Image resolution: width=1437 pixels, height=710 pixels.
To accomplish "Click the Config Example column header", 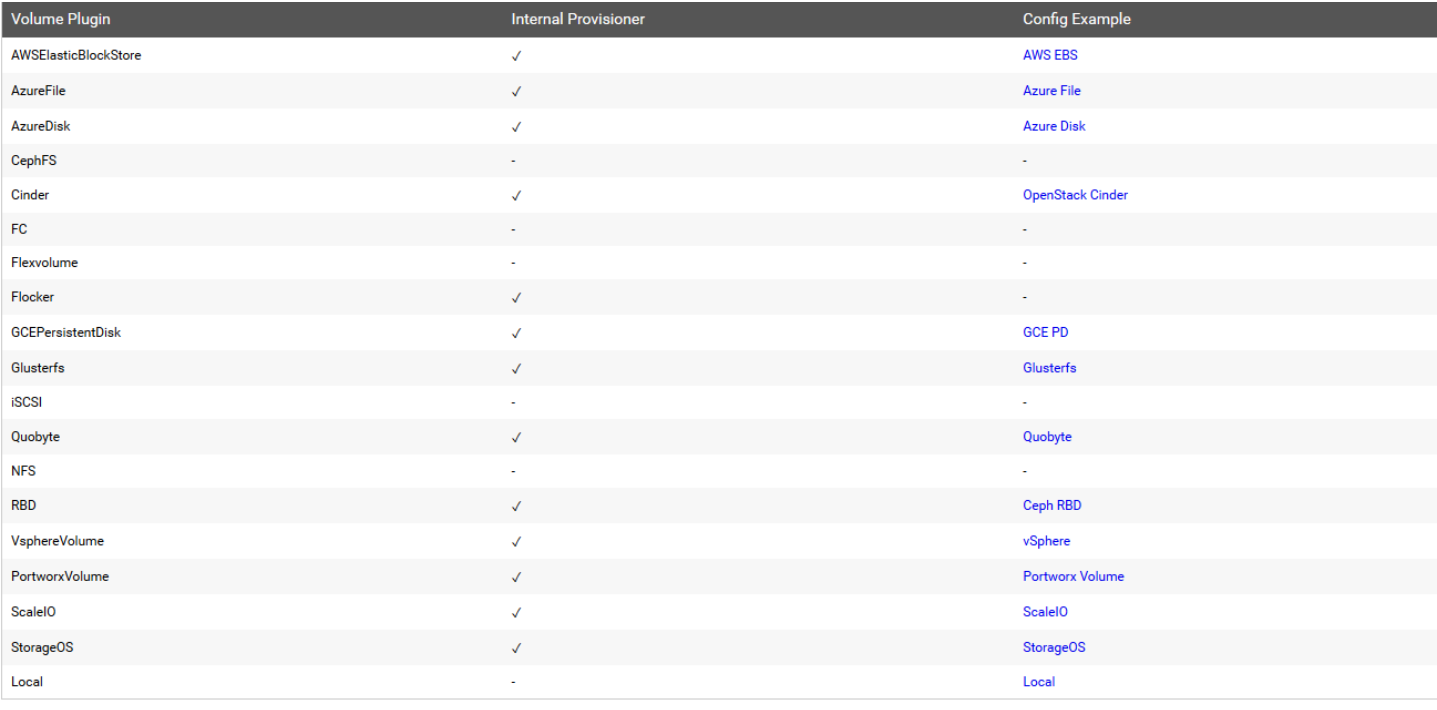I will click(1077, 19).
